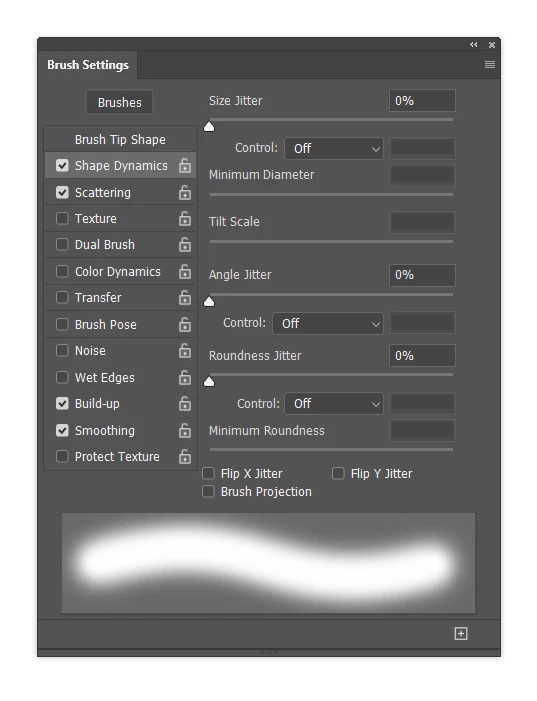Screen dimensions: 537x701
Task: Click the Size Jitter percentage field
Action: click(x=422, y=101)
